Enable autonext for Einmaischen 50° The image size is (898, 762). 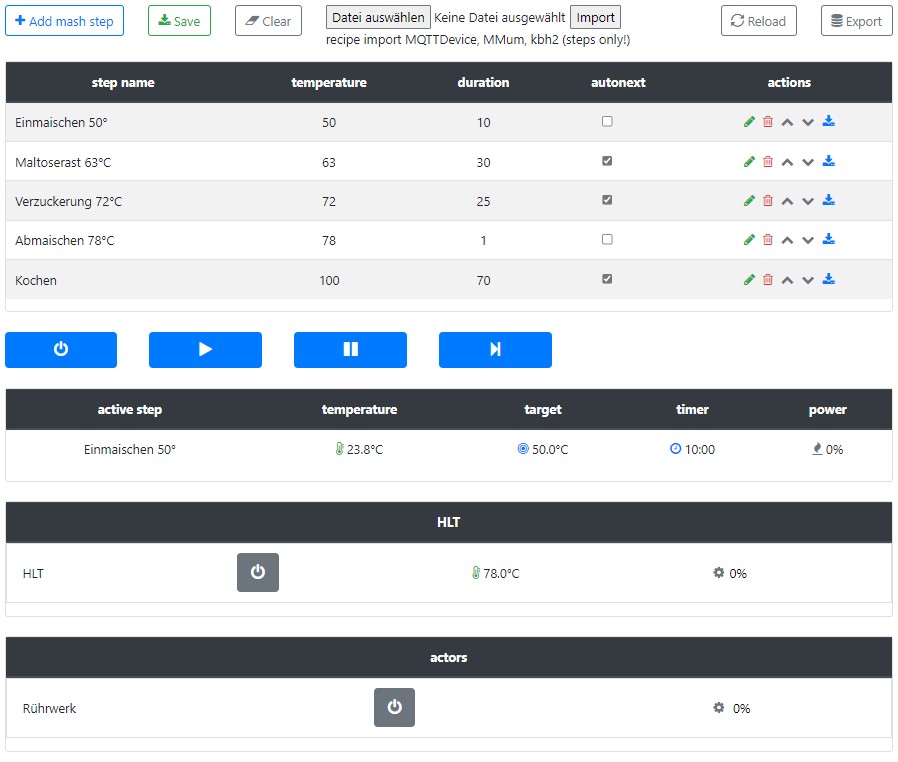[607, 122]
